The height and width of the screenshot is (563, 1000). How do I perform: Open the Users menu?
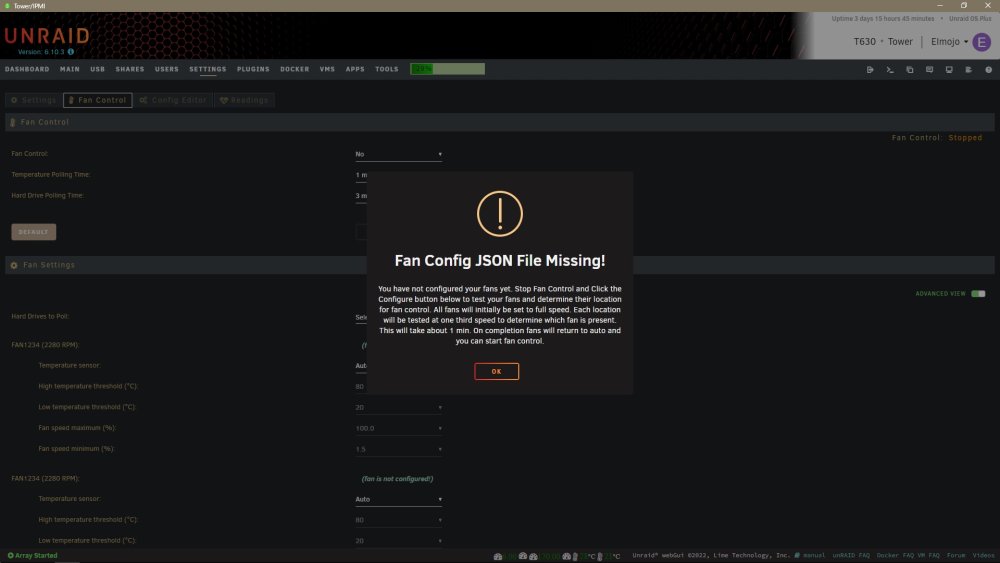[x=166, y=69]
